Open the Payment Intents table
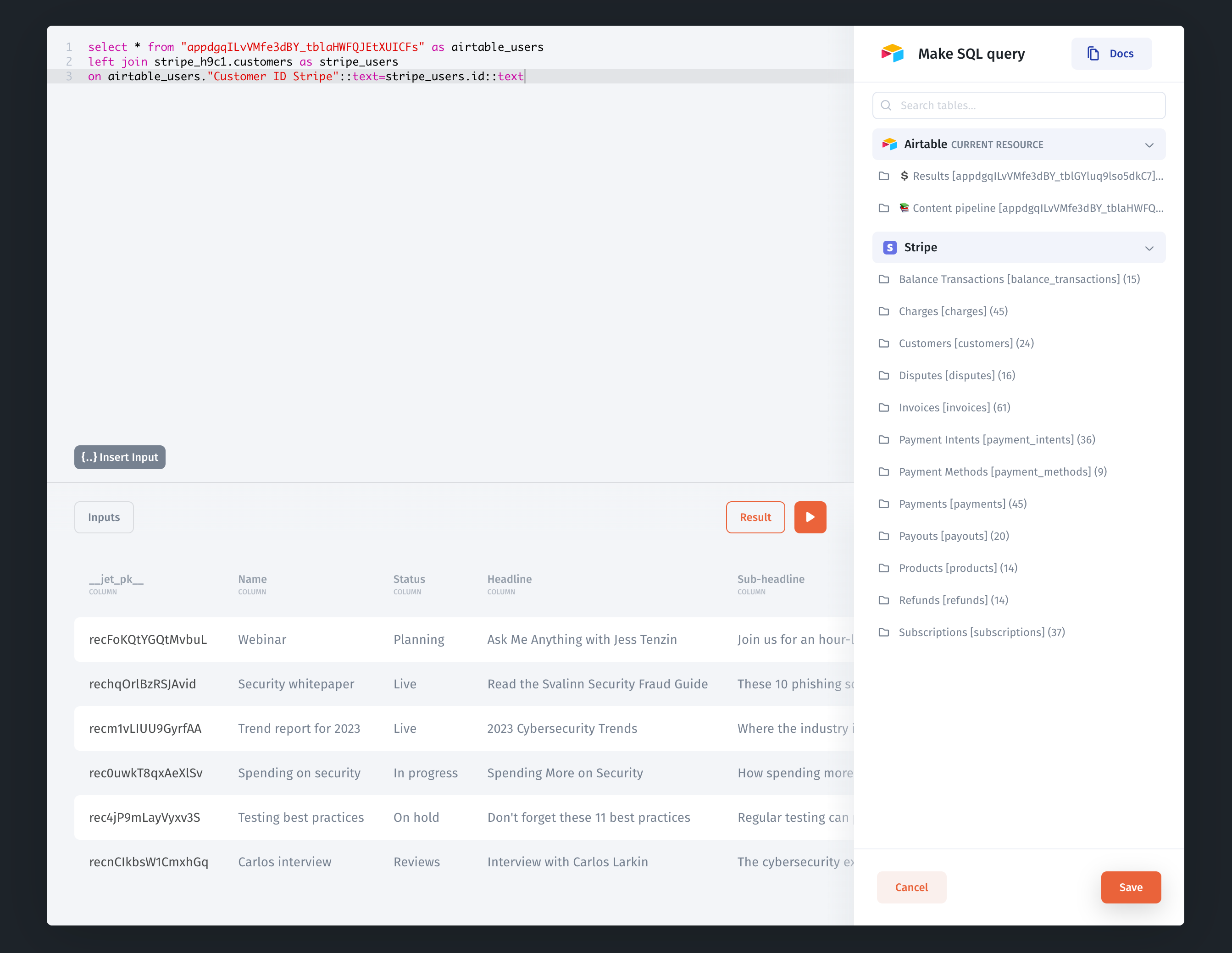Viewport: 1232px width, 953px height. click(1019, 440)
